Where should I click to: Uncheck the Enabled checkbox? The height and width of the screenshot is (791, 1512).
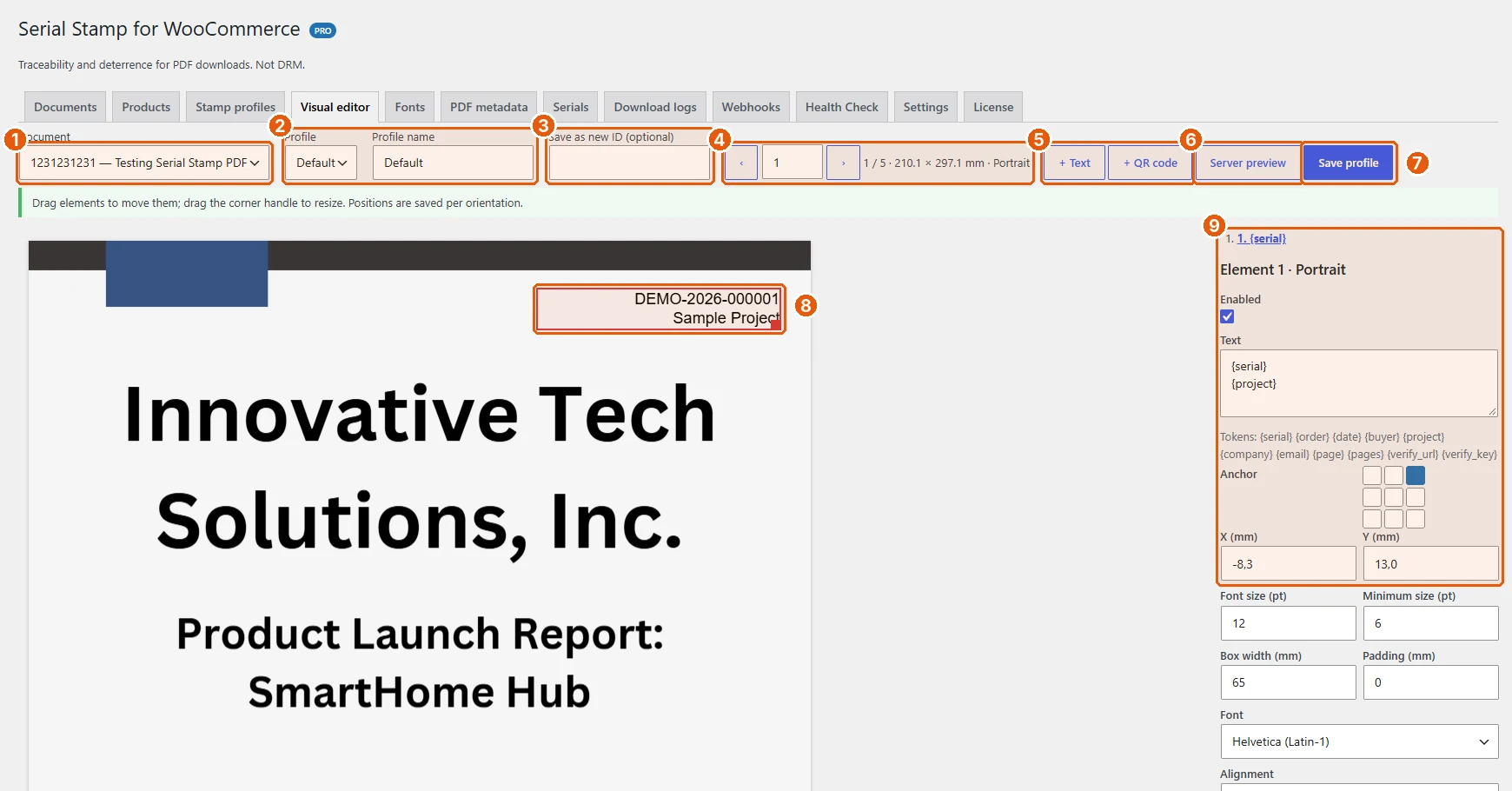tap(1227, 316)
